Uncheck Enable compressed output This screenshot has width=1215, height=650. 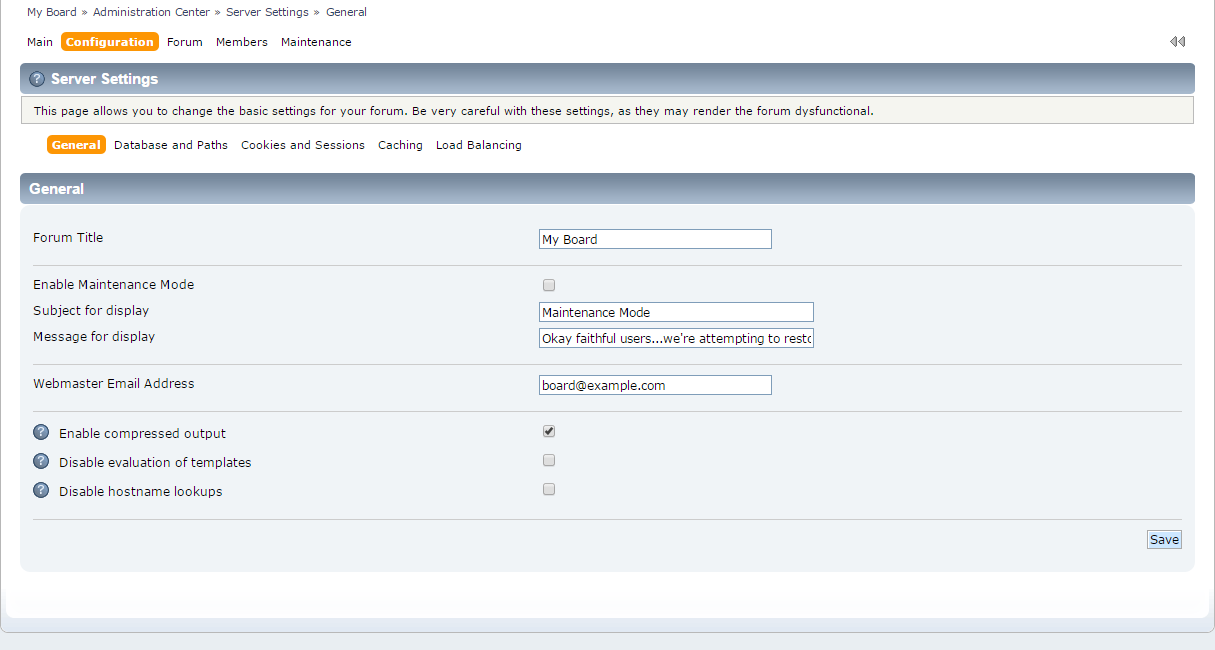point(548,431)
